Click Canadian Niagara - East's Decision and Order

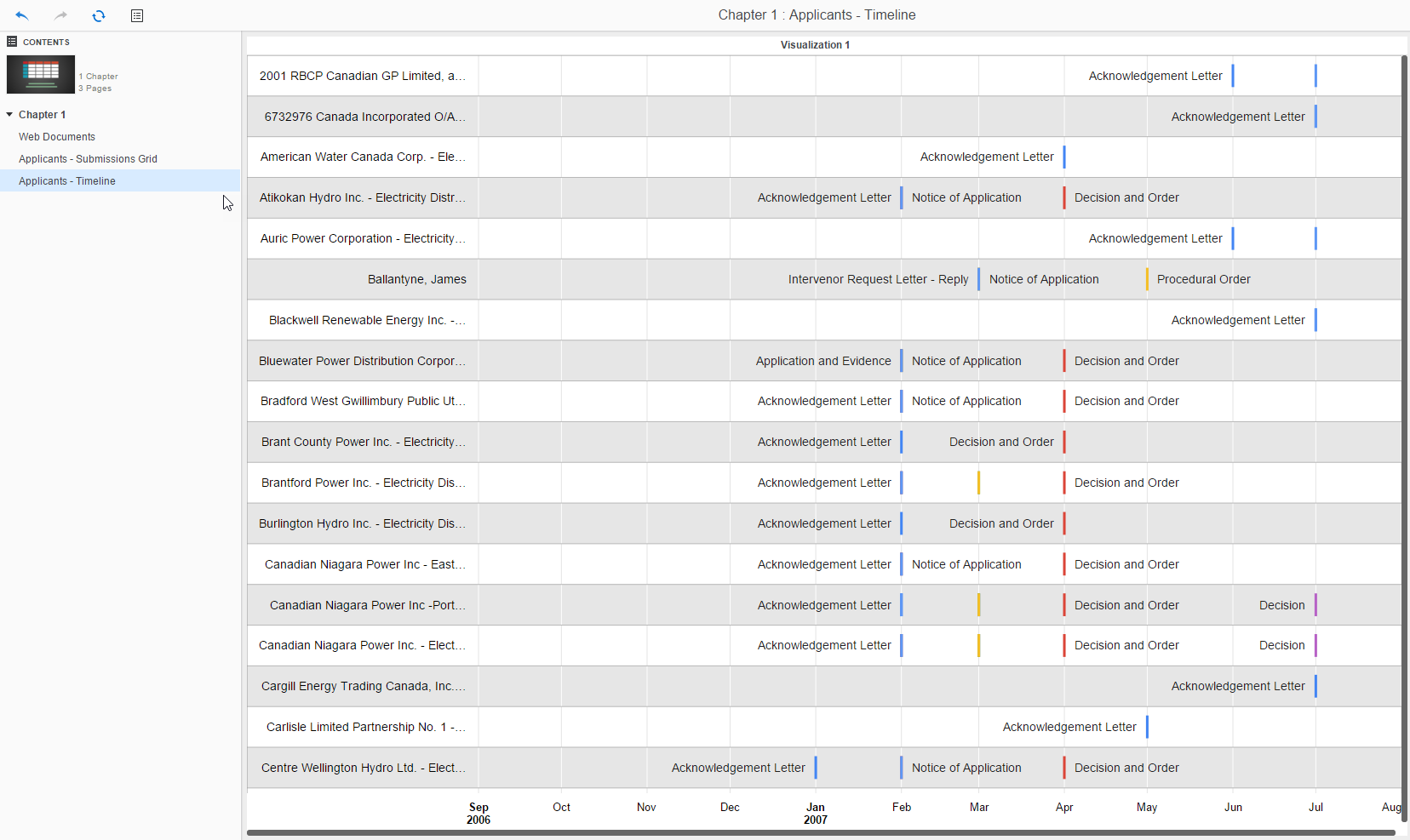click(x=1126, y=564)
